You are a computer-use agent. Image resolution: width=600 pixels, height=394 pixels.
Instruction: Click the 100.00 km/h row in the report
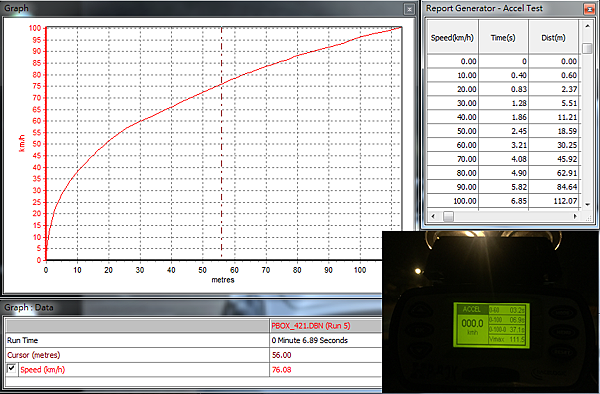pyautogui.click(x=503, y=201)
